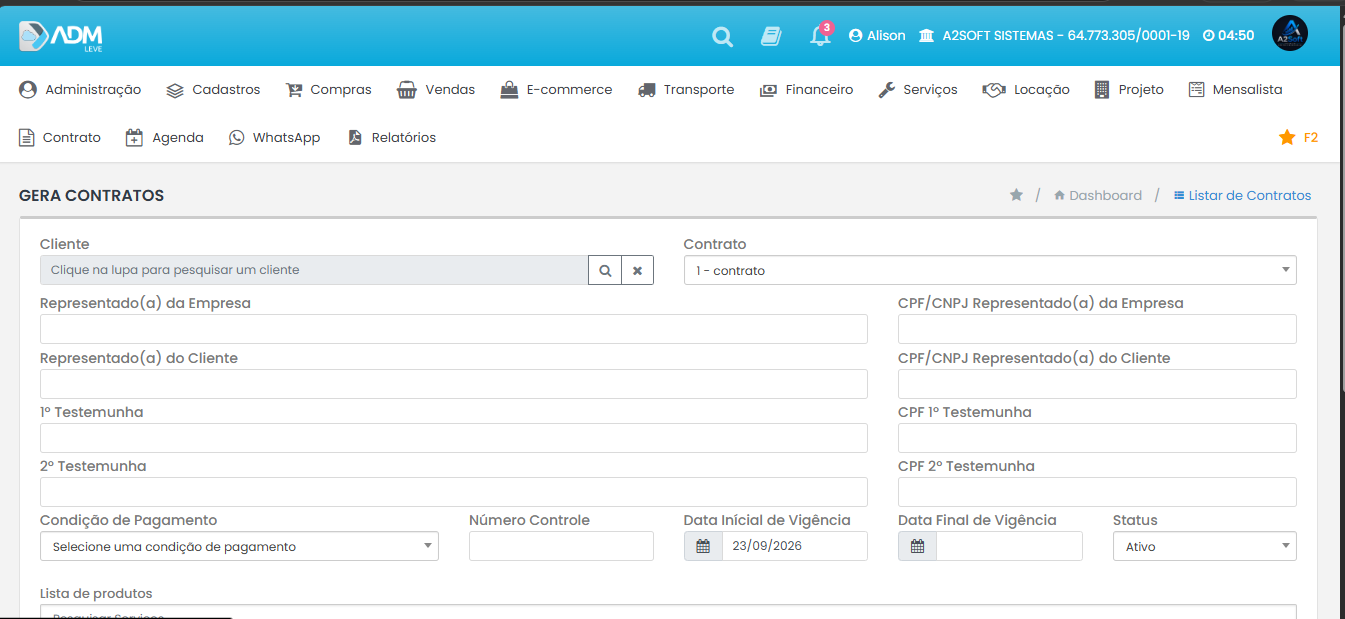Screen dimensions: 1345x619
Task: Click the search magnifier icon in header
Action: 722,37
